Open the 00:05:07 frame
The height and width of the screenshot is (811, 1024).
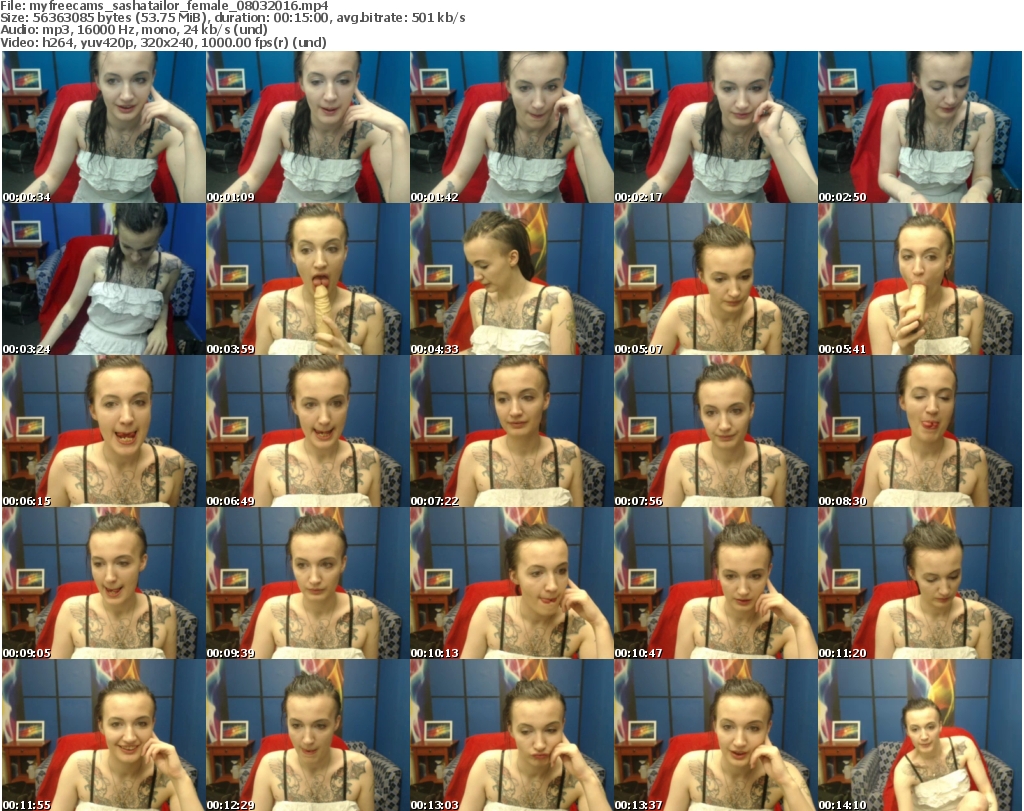click(715, 280)
